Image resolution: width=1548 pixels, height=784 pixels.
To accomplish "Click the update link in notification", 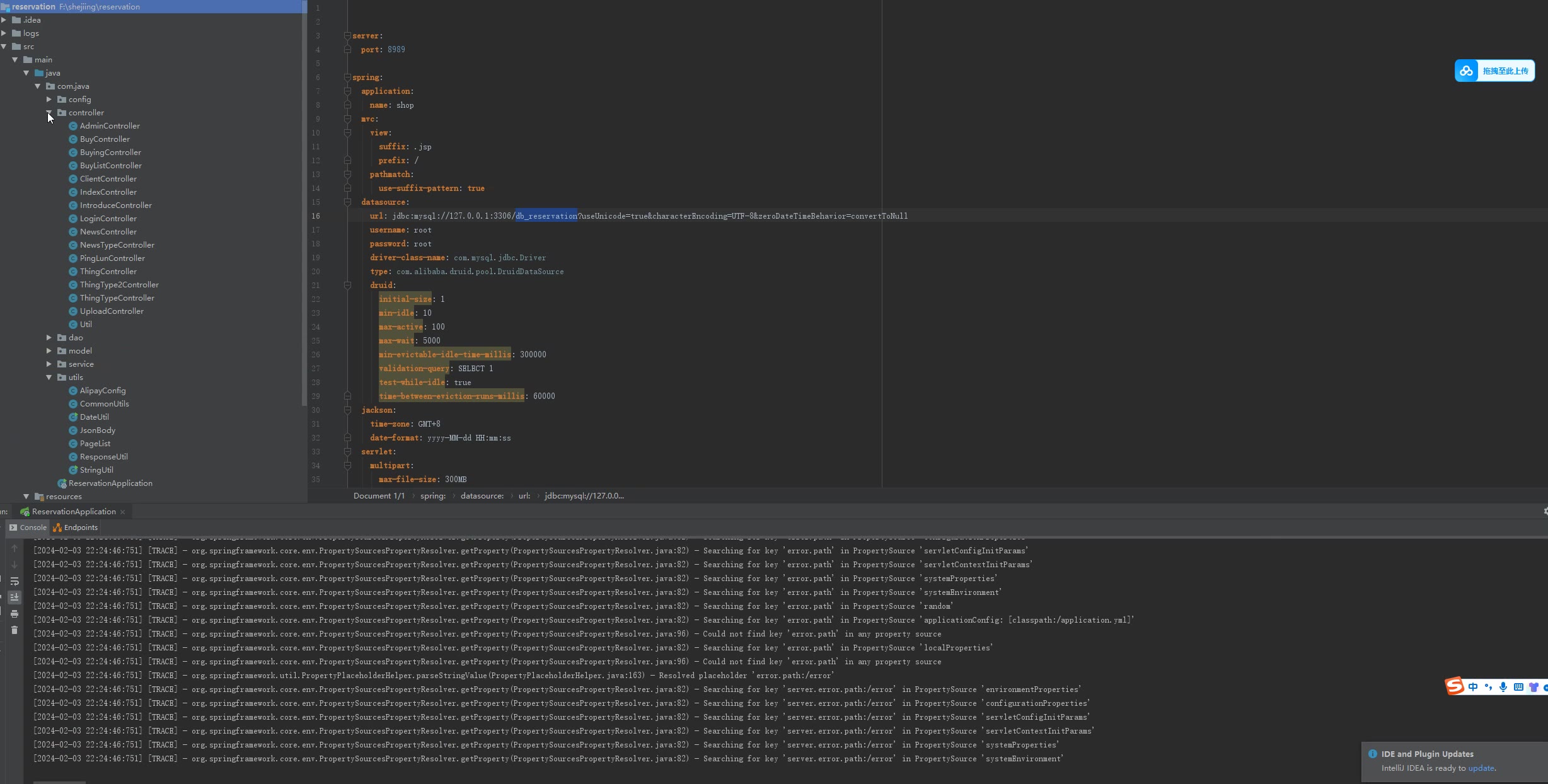I will click(x=1481, y=768).
